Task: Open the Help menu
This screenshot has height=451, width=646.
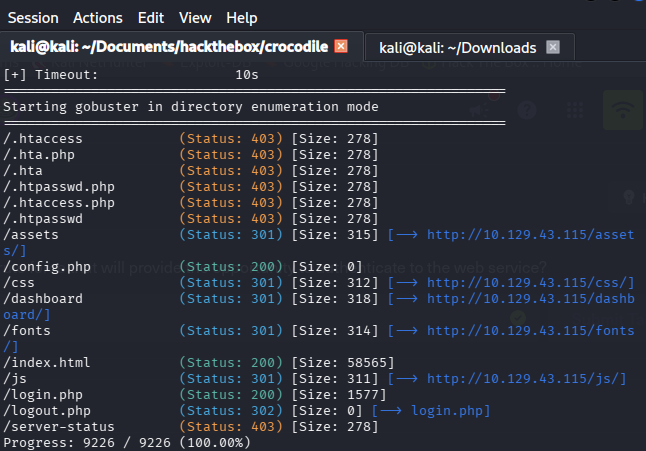Action: [x=241, y=18]
